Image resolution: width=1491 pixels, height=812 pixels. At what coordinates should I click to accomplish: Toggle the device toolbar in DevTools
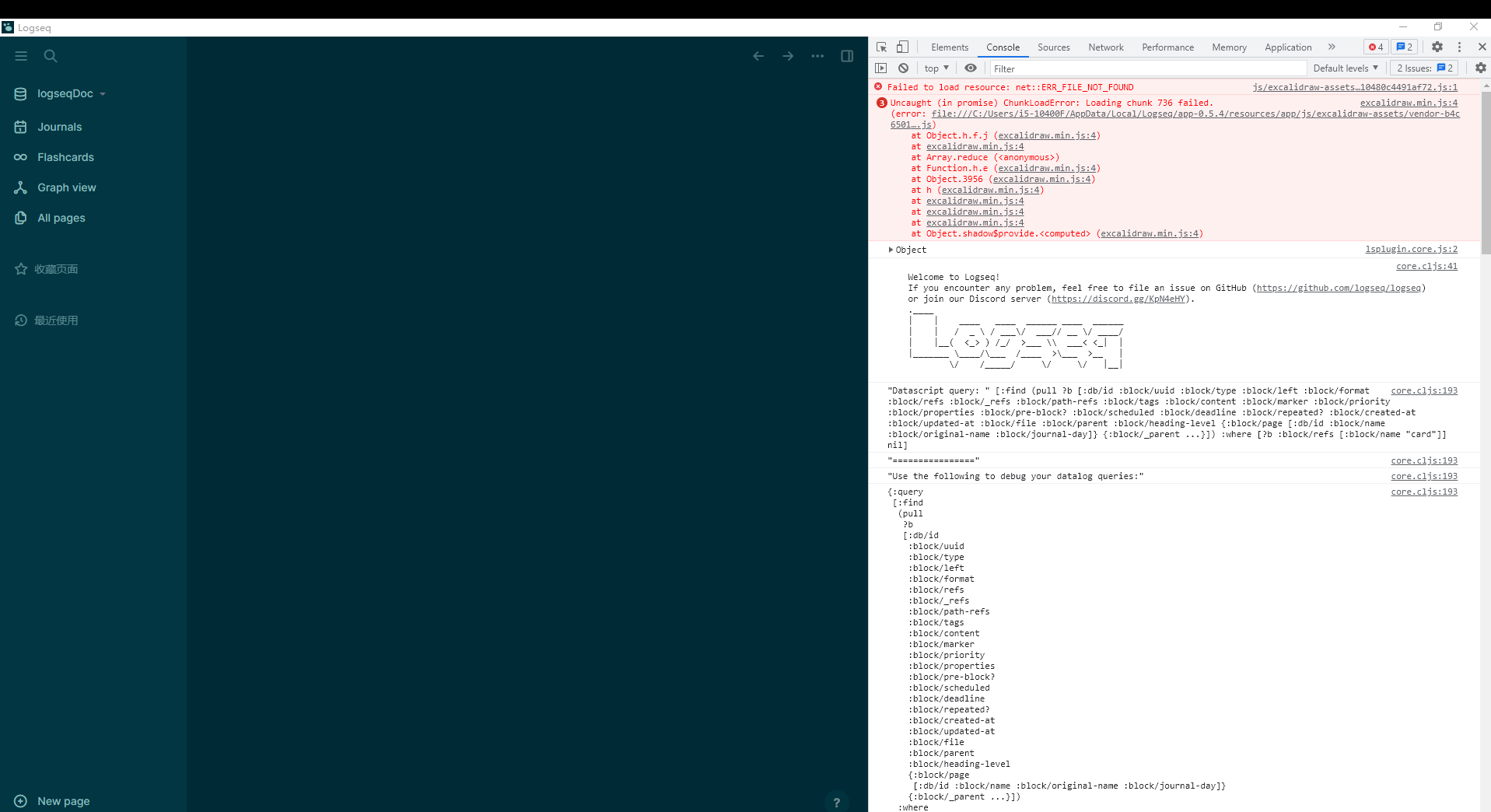(x=902, y=47)
